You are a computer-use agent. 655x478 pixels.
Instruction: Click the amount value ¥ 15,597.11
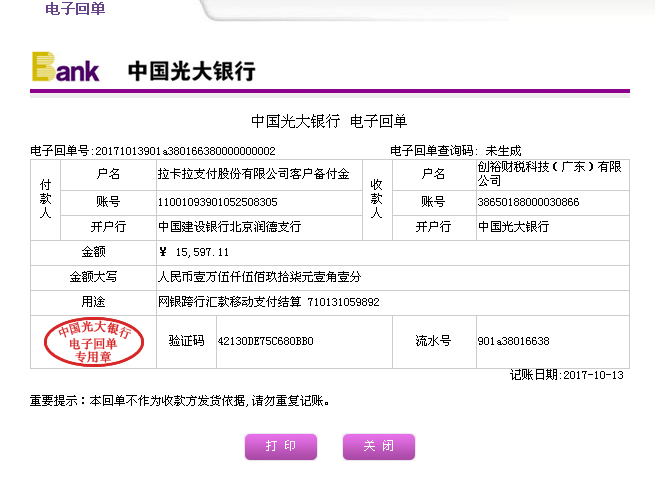(x=194, y=252)
